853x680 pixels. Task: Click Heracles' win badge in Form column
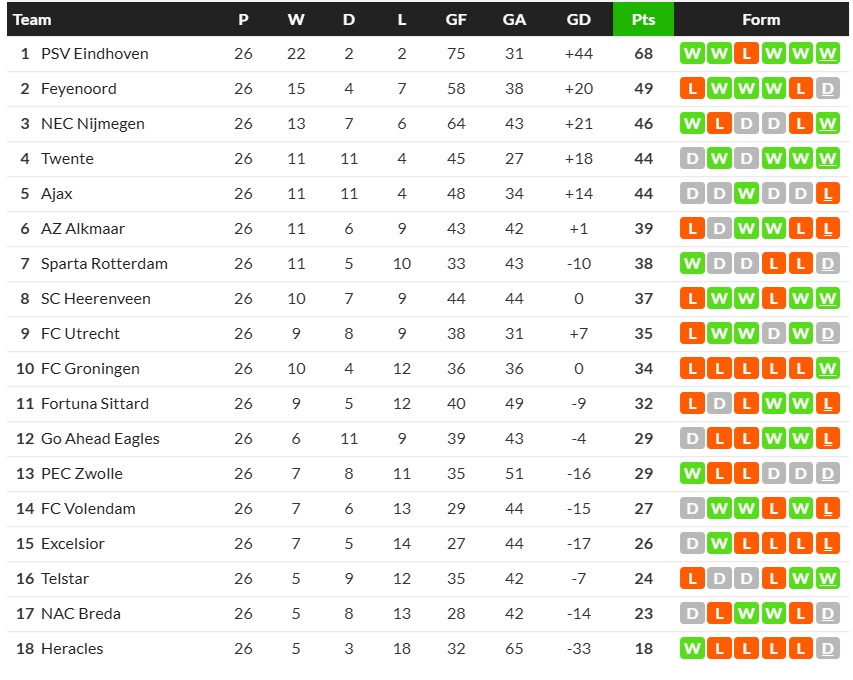pos(691,649)
